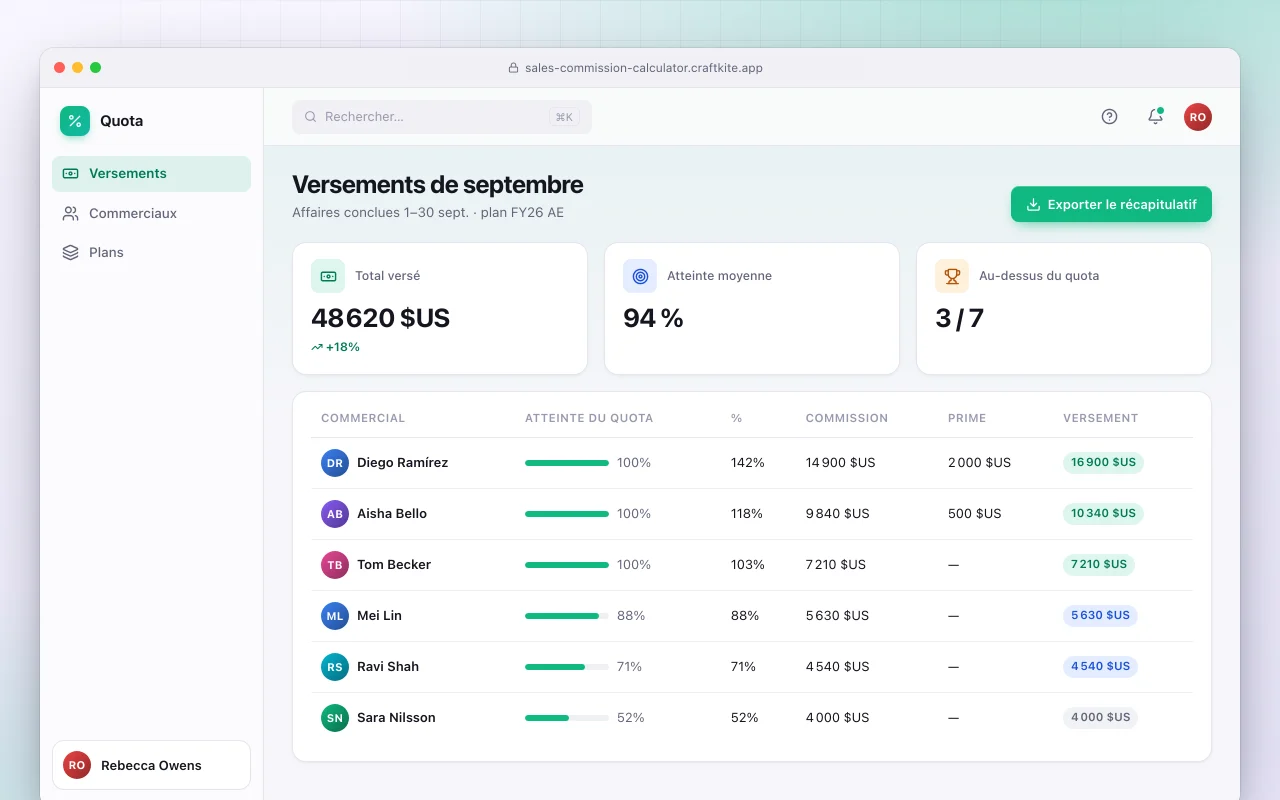The image size is (1280, 800).
Task: Focus the Rechercher search field
Action: coord(442,117)
